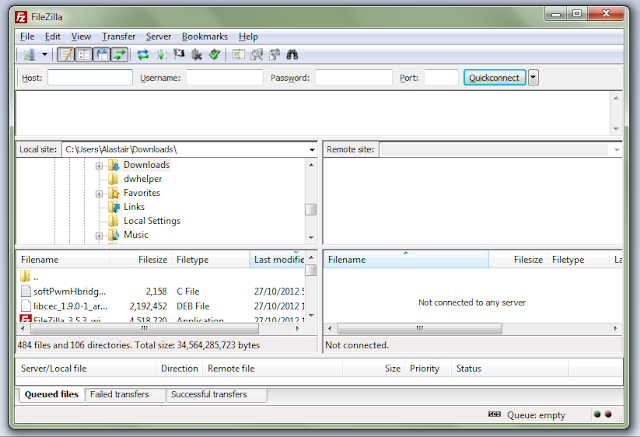The image size is (640, 437).
Task: Focus the Port input field
Action: (441, 78)
